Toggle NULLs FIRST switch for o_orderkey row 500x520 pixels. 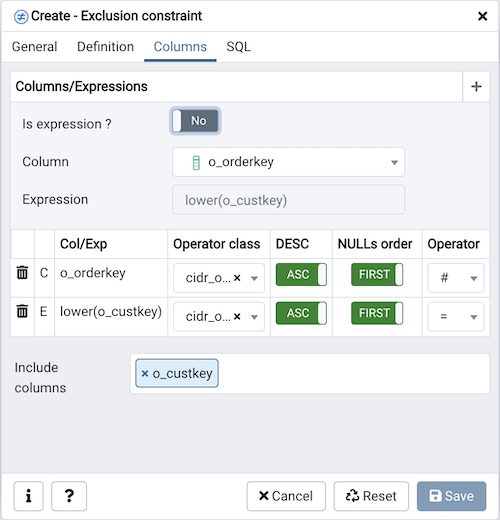click(x=377, y=274)
